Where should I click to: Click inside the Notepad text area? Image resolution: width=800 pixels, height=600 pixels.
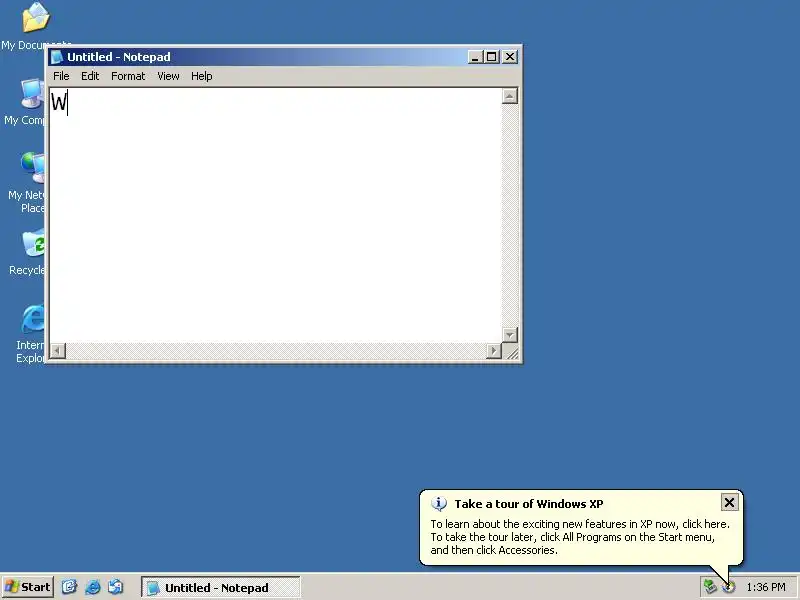[276, 215]
